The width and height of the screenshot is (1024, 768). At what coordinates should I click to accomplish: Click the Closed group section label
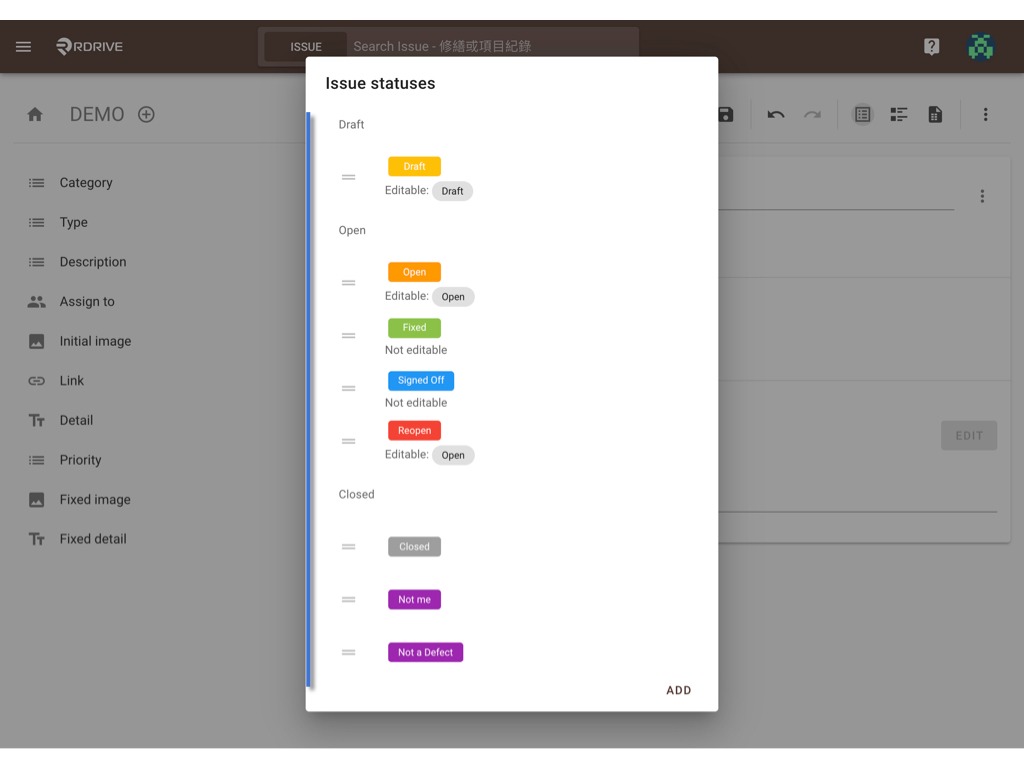(x=357, y=494)
